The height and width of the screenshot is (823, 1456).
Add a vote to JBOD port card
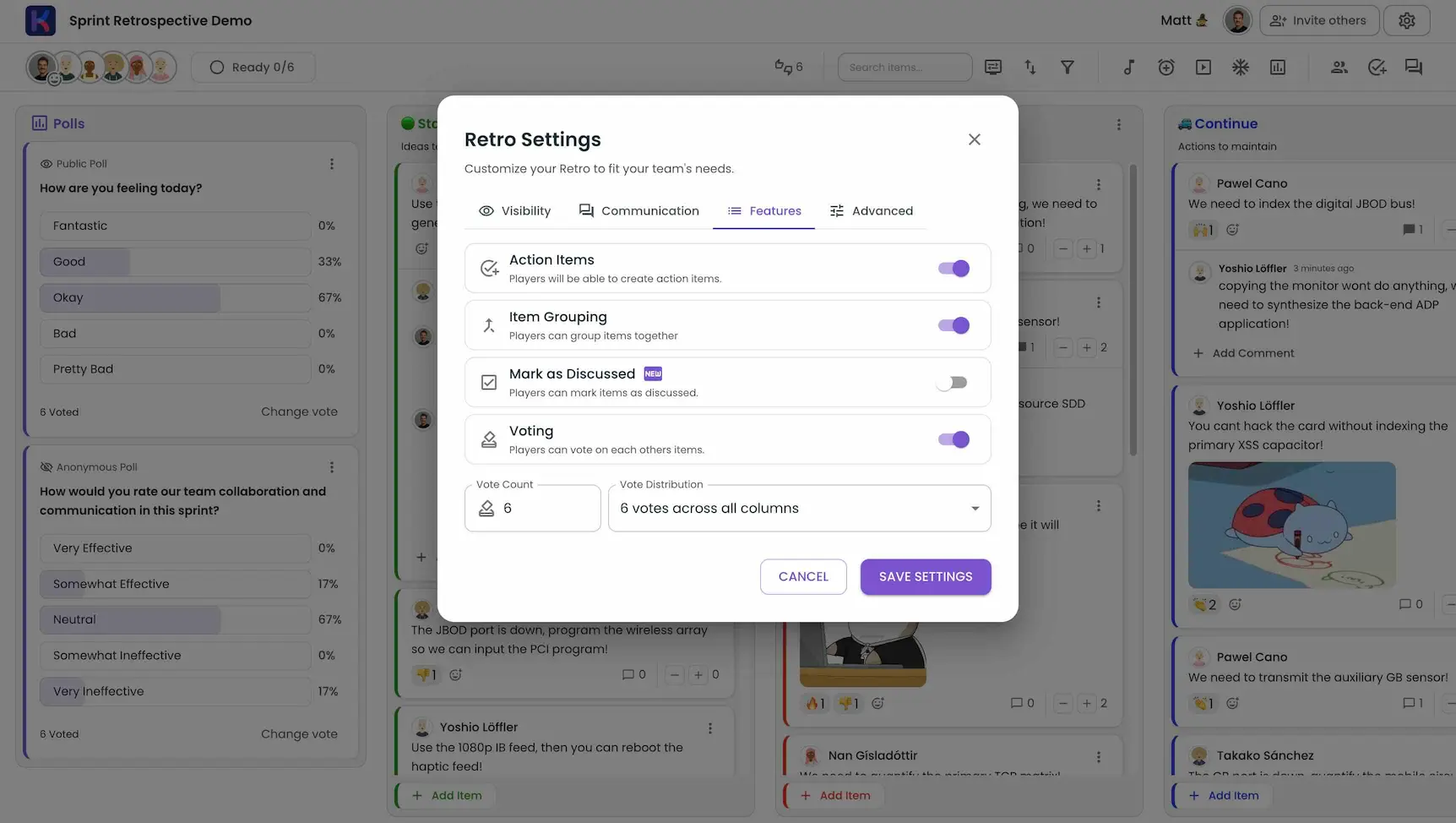[x=698, y=674]
